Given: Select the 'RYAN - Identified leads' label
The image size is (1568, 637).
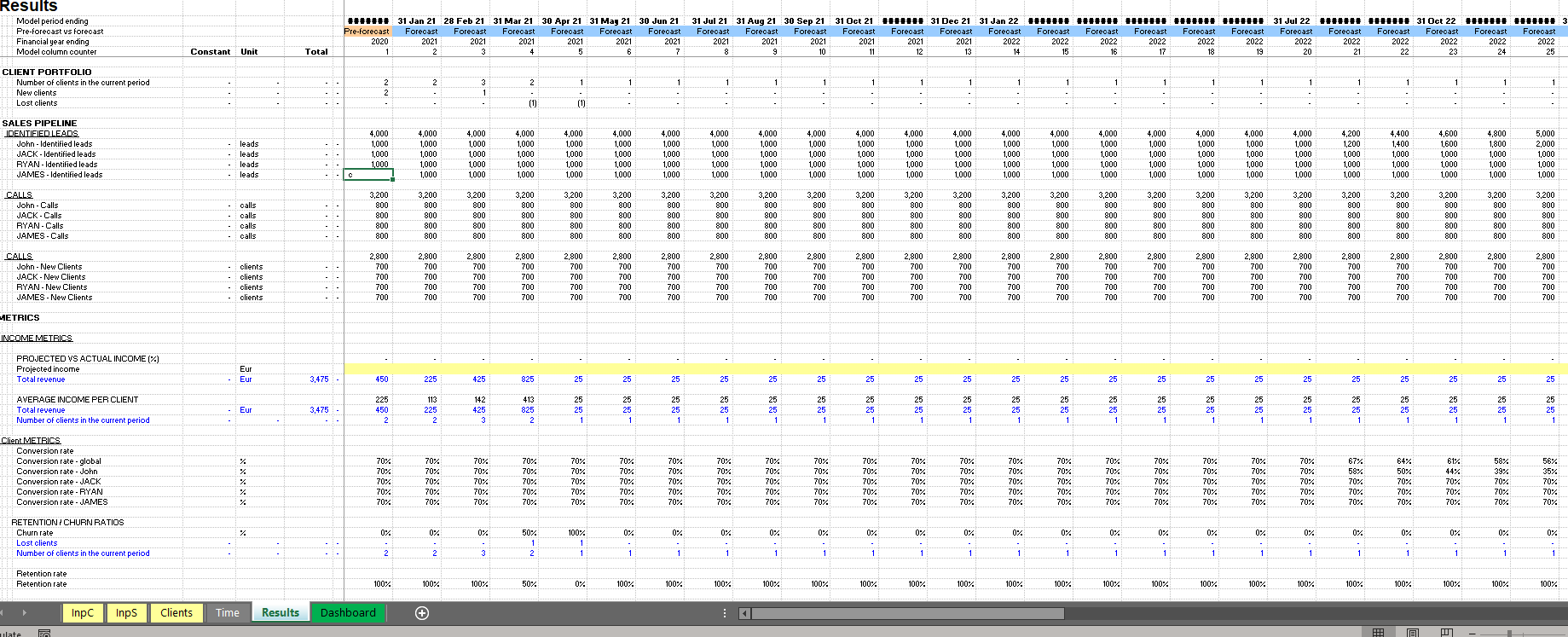Looking at the screenshot, I should tap(57, 165).
